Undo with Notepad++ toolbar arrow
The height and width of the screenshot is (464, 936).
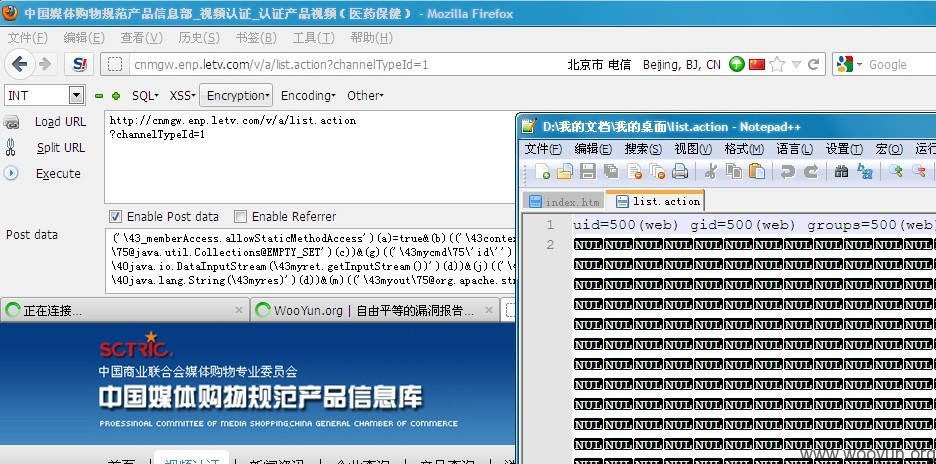(787, 171)
